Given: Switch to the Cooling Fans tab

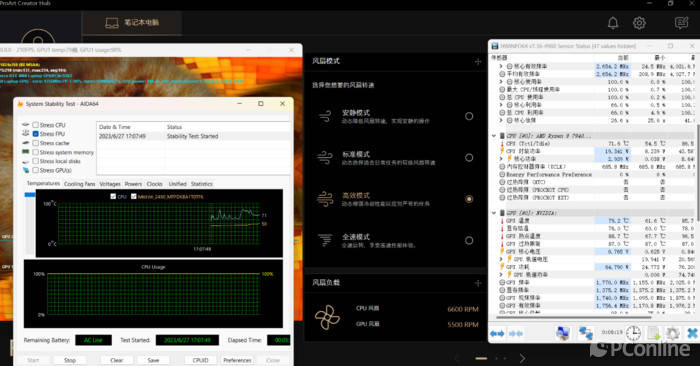Looking at the screenshot, I should [79, 184].
